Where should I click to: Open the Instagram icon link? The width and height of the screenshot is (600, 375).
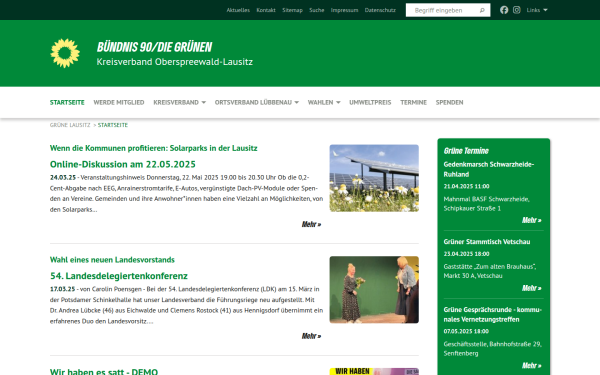click(517, 10)
